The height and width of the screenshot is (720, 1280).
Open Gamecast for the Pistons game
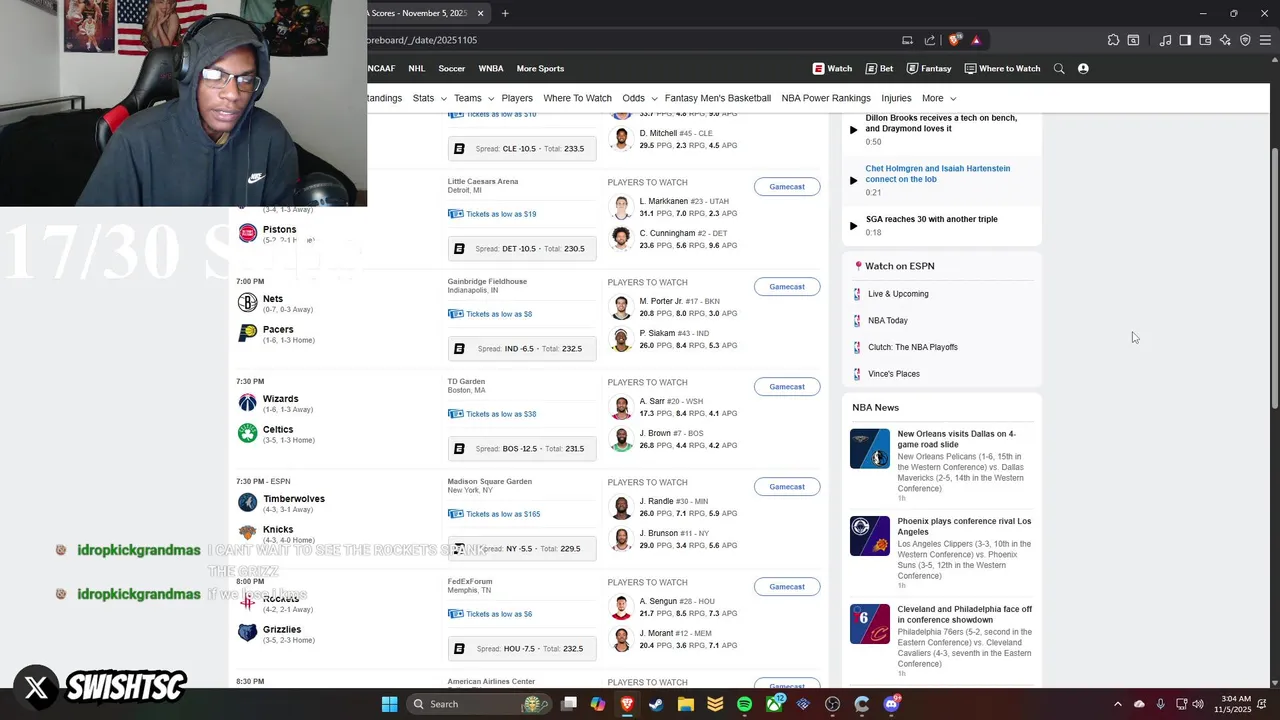tap(787, 187)
